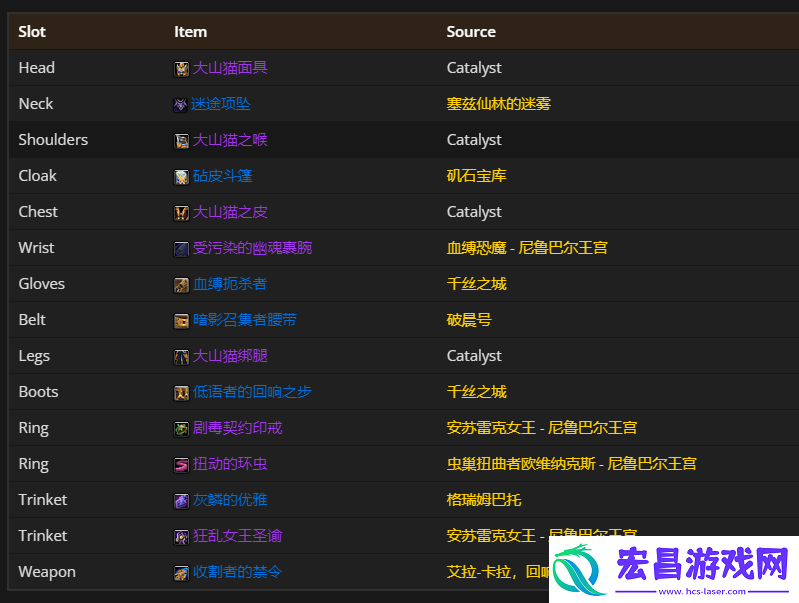
Task: Open the 破晨号 source link
Action: [x=469, y=320]
